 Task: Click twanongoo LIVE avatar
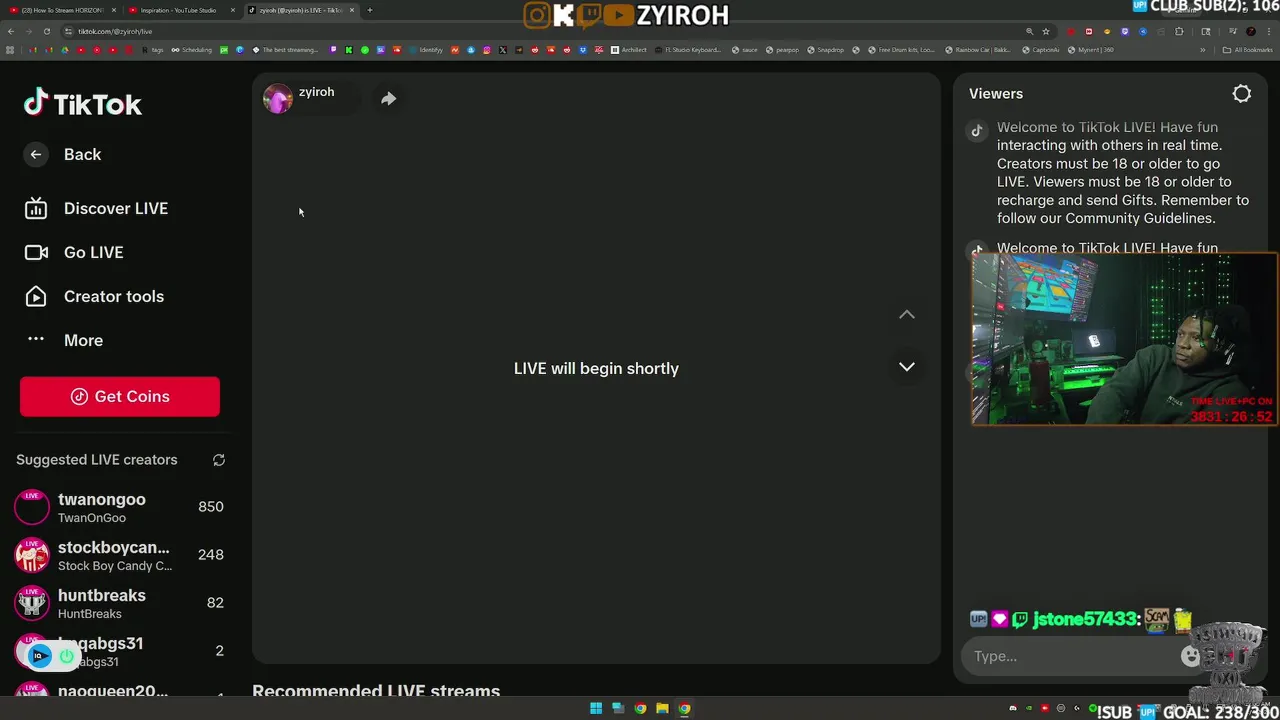tap(32, 507)
